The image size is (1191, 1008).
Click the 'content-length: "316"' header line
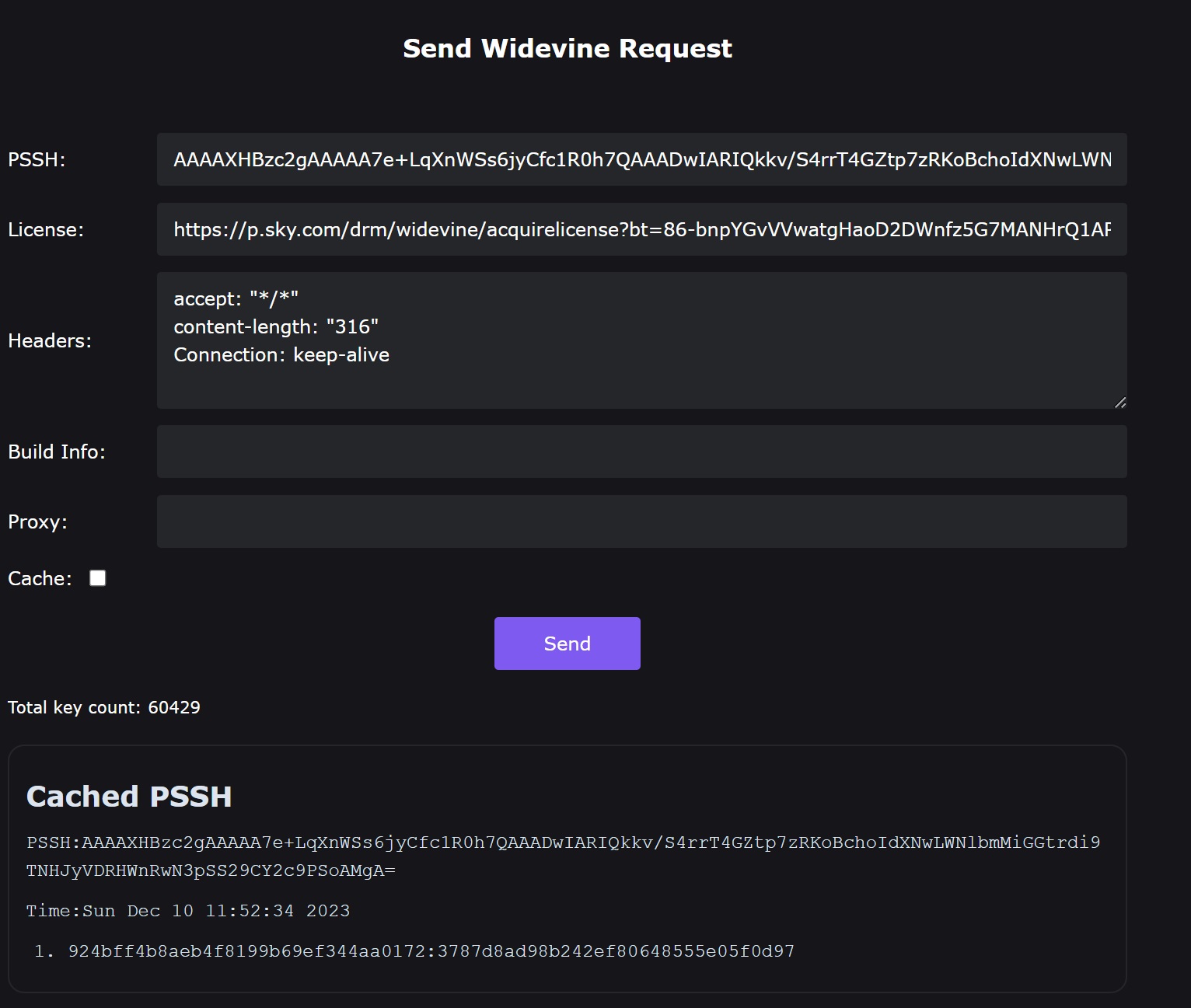(x=276, y=326)
